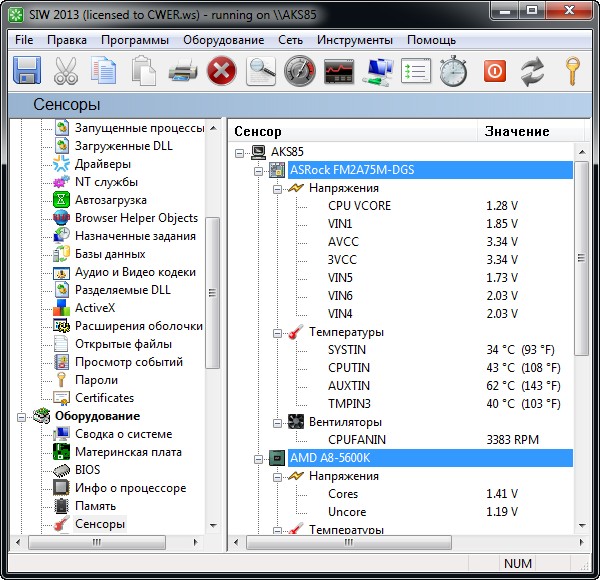Select Материнская плата in sidebar tree
Image resolution: width=600 pixels, height=580 pixels.
(x=128, y=452)
